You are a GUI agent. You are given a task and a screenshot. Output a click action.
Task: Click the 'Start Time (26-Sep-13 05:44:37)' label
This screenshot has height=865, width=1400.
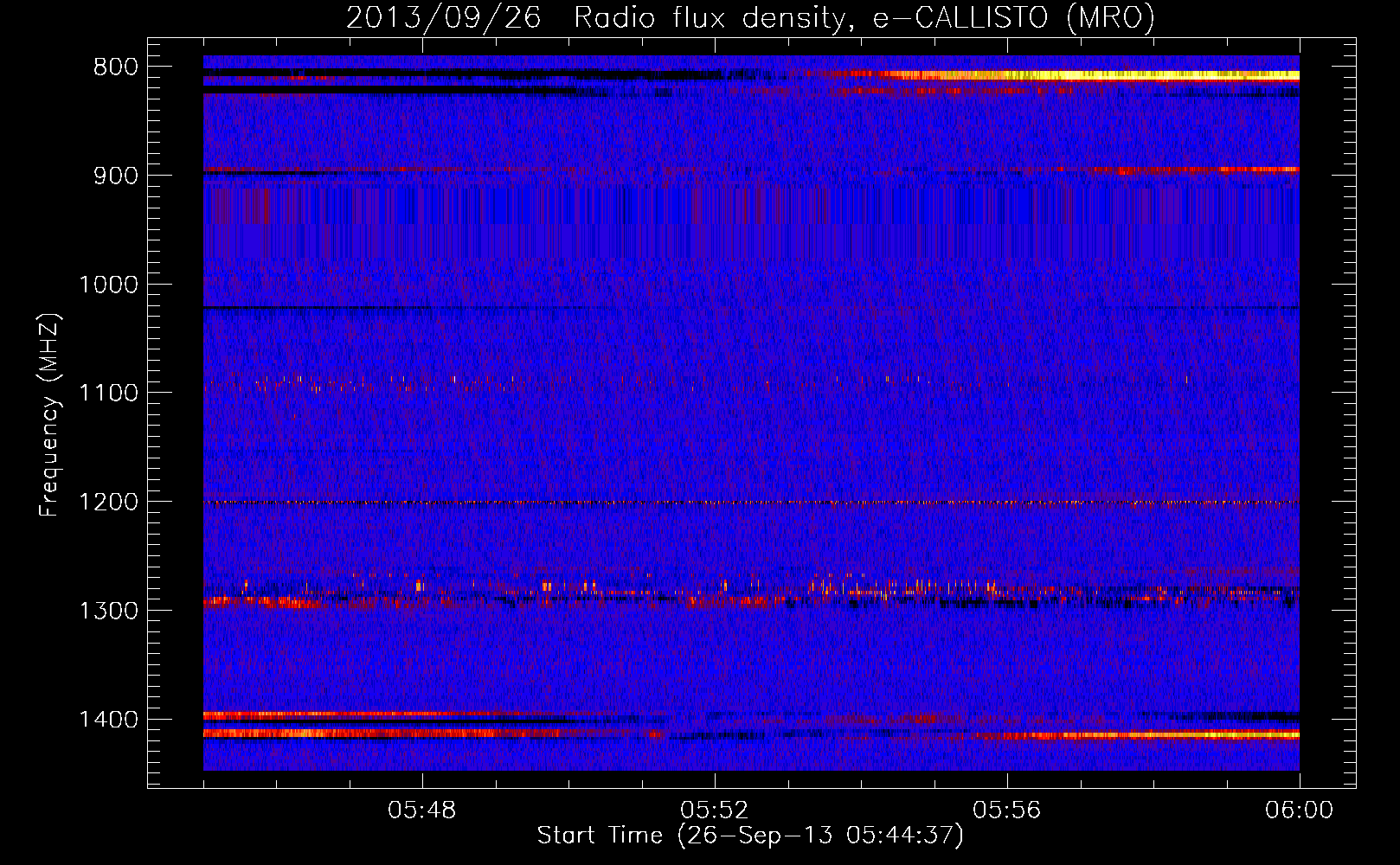coord(750,836)
